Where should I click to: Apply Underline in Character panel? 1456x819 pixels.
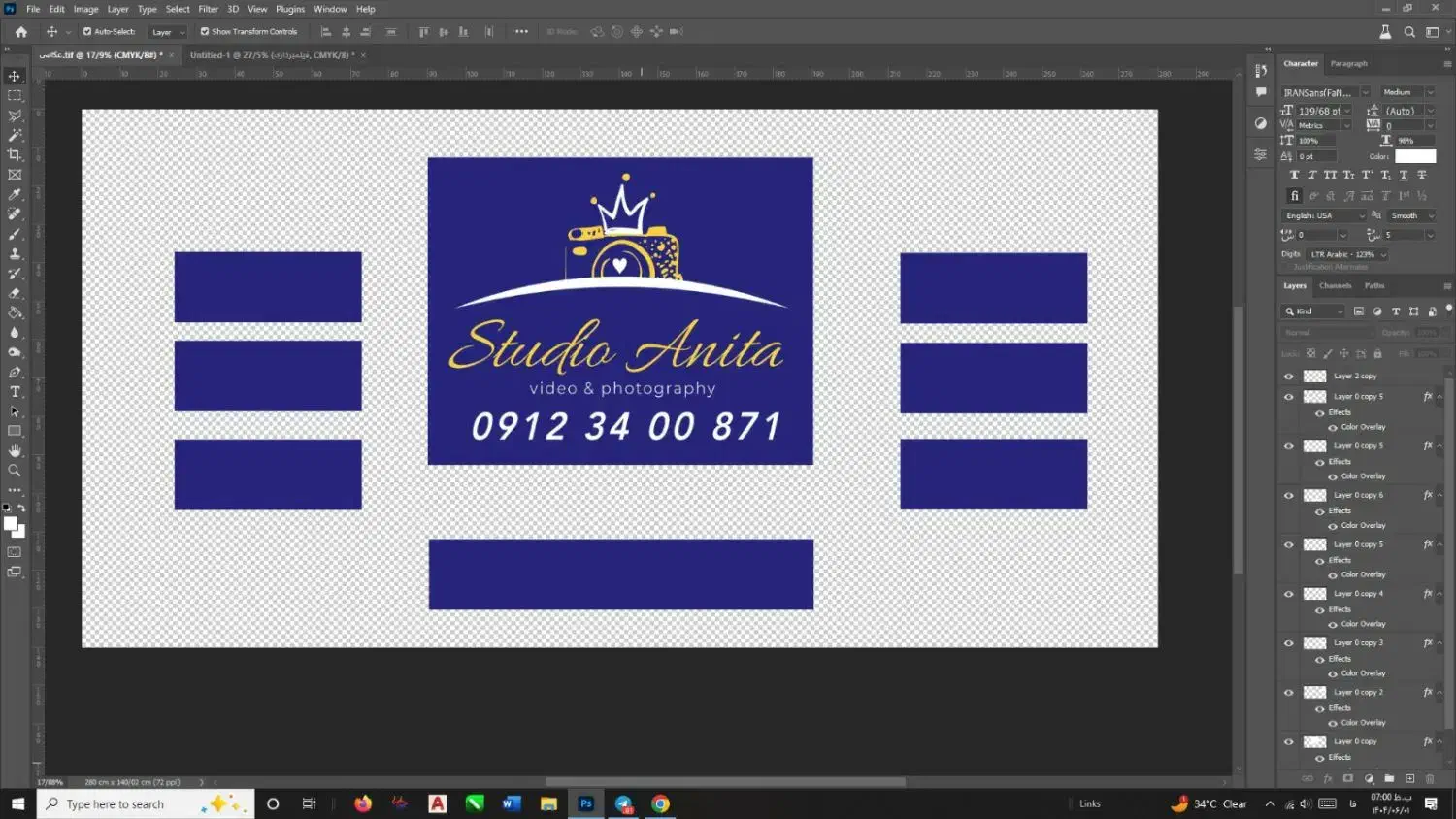point(1404,175)
